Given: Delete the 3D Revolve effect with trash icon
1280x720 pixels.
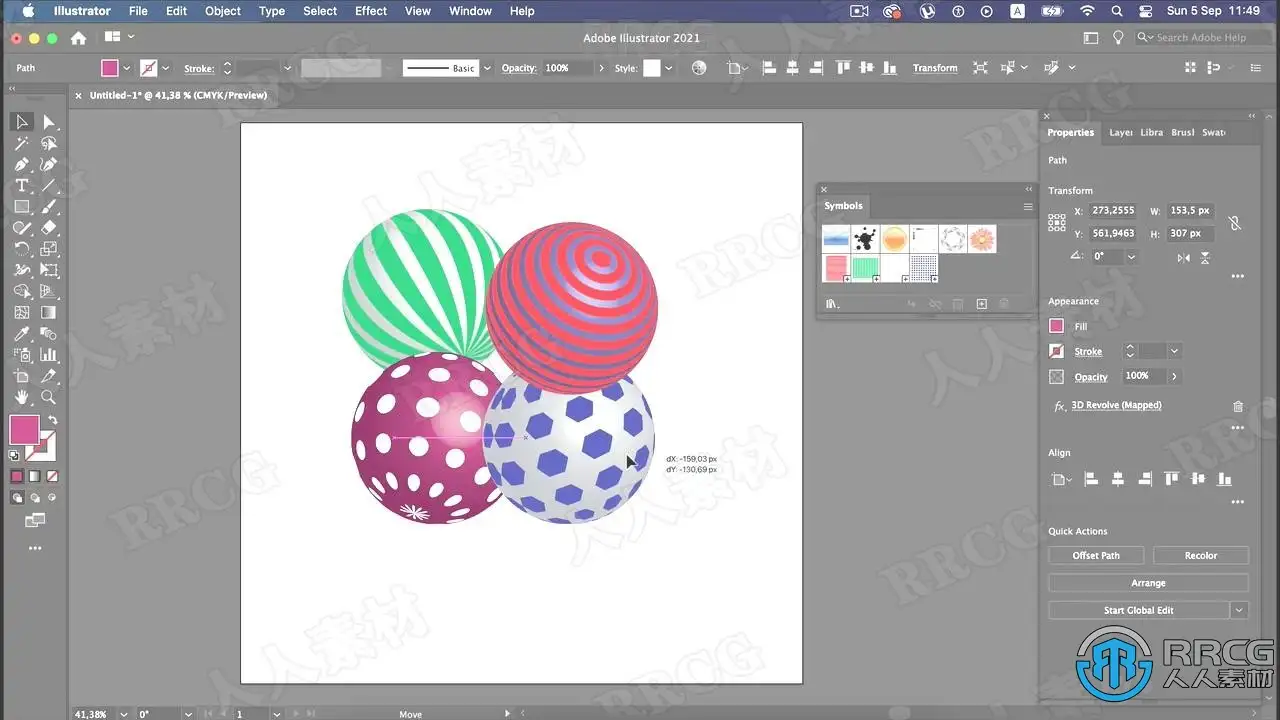Looking at the screenshot, I should coord(1238,406).
